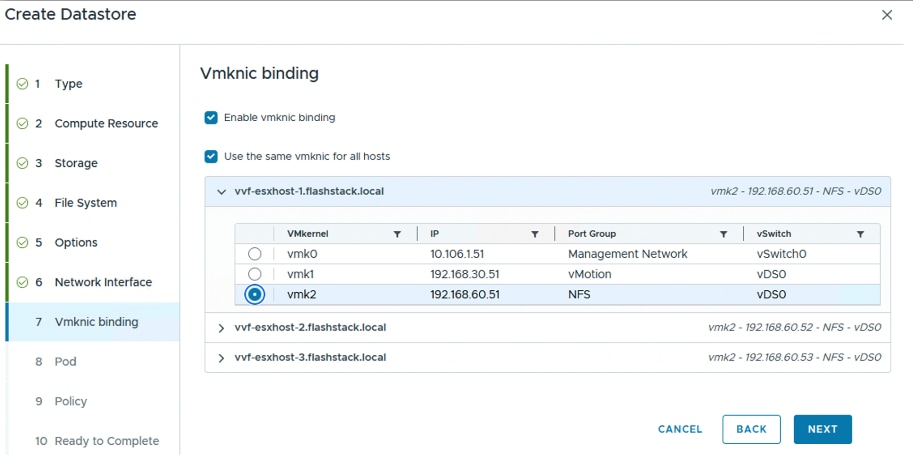Expand vvf-esxhost-2.flashstack.local section

point(221,328)
